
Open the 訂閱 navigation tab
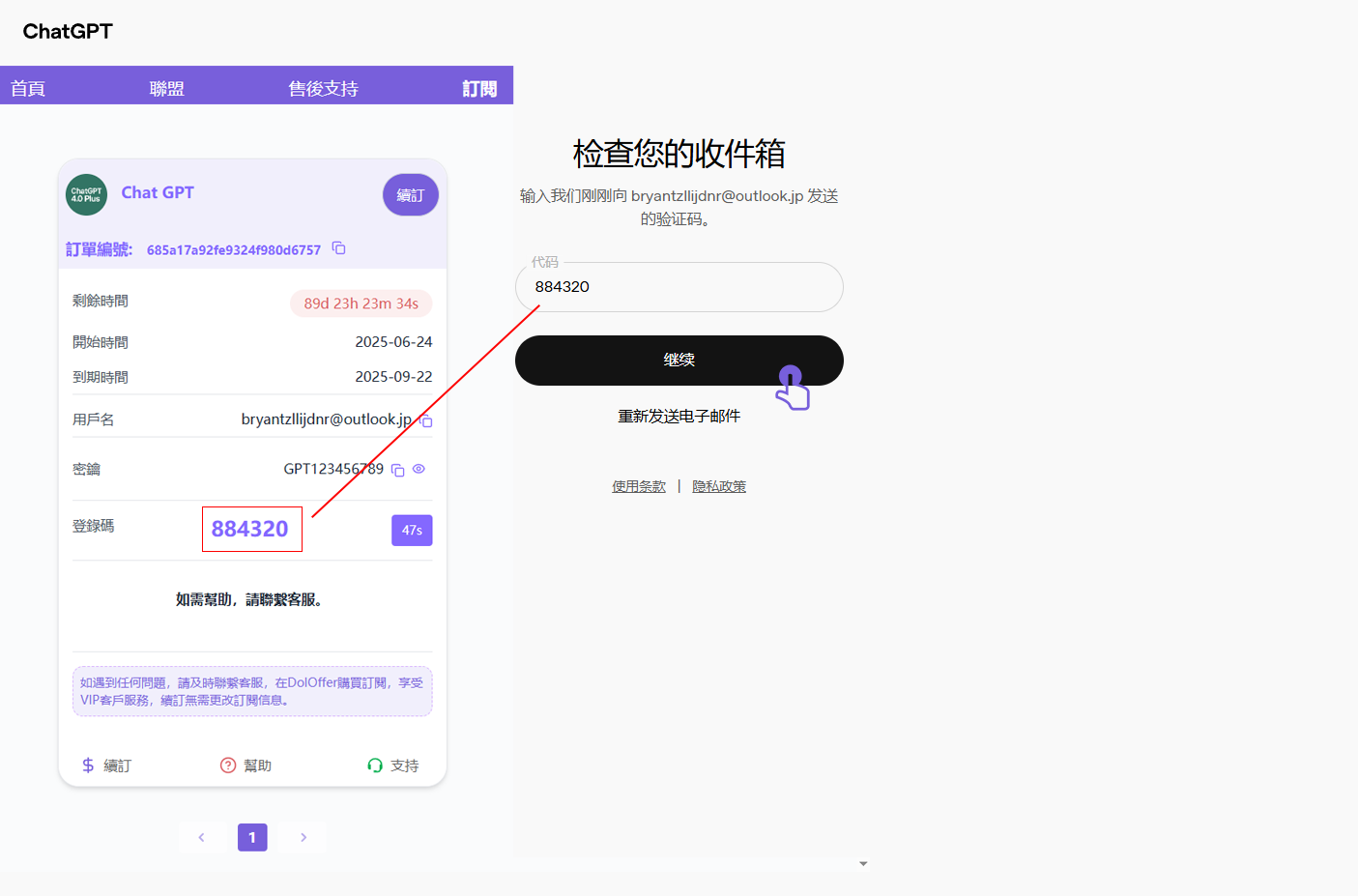479,89
